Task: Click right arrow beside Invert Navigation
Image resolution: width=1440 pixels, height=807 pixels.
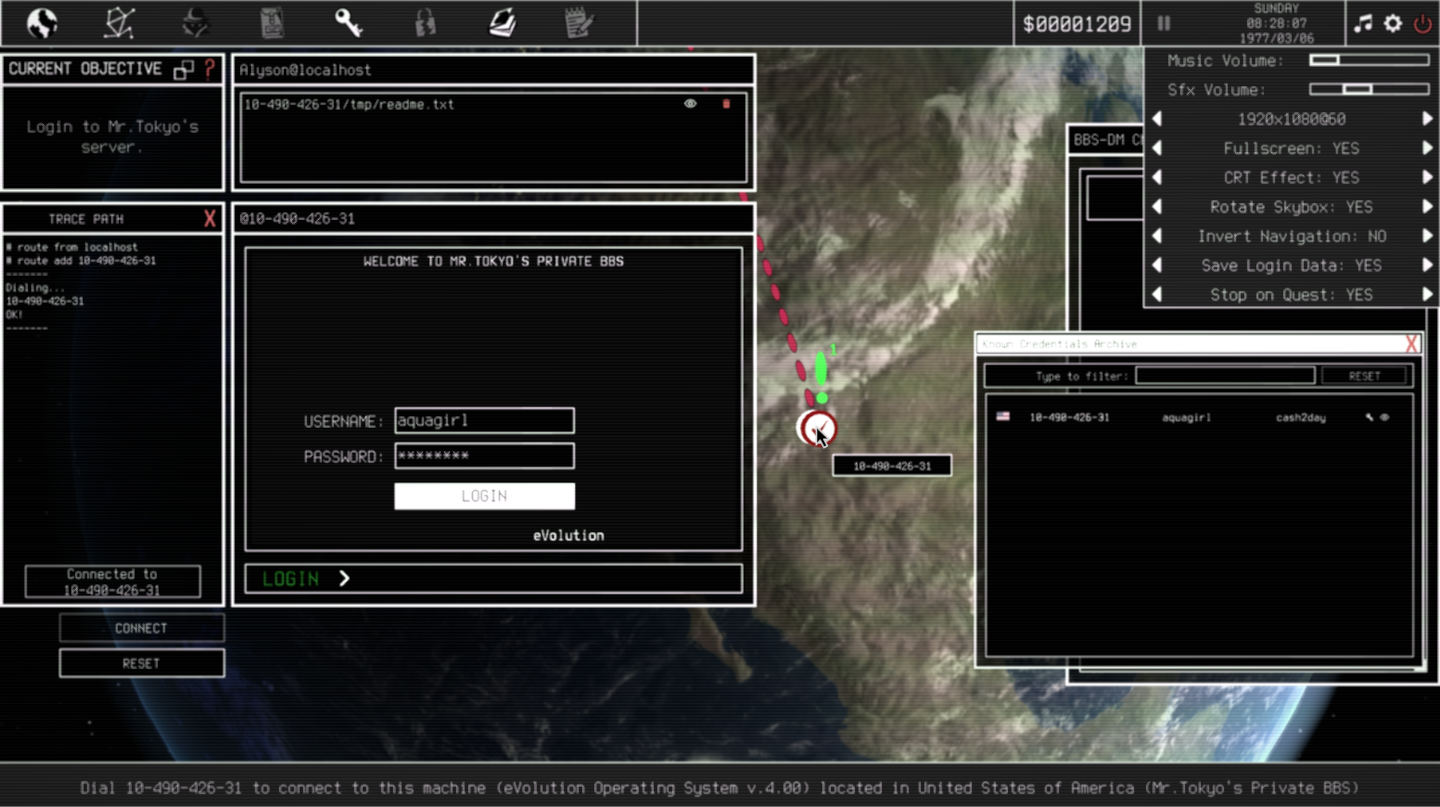Action: tap(1428, 236)
